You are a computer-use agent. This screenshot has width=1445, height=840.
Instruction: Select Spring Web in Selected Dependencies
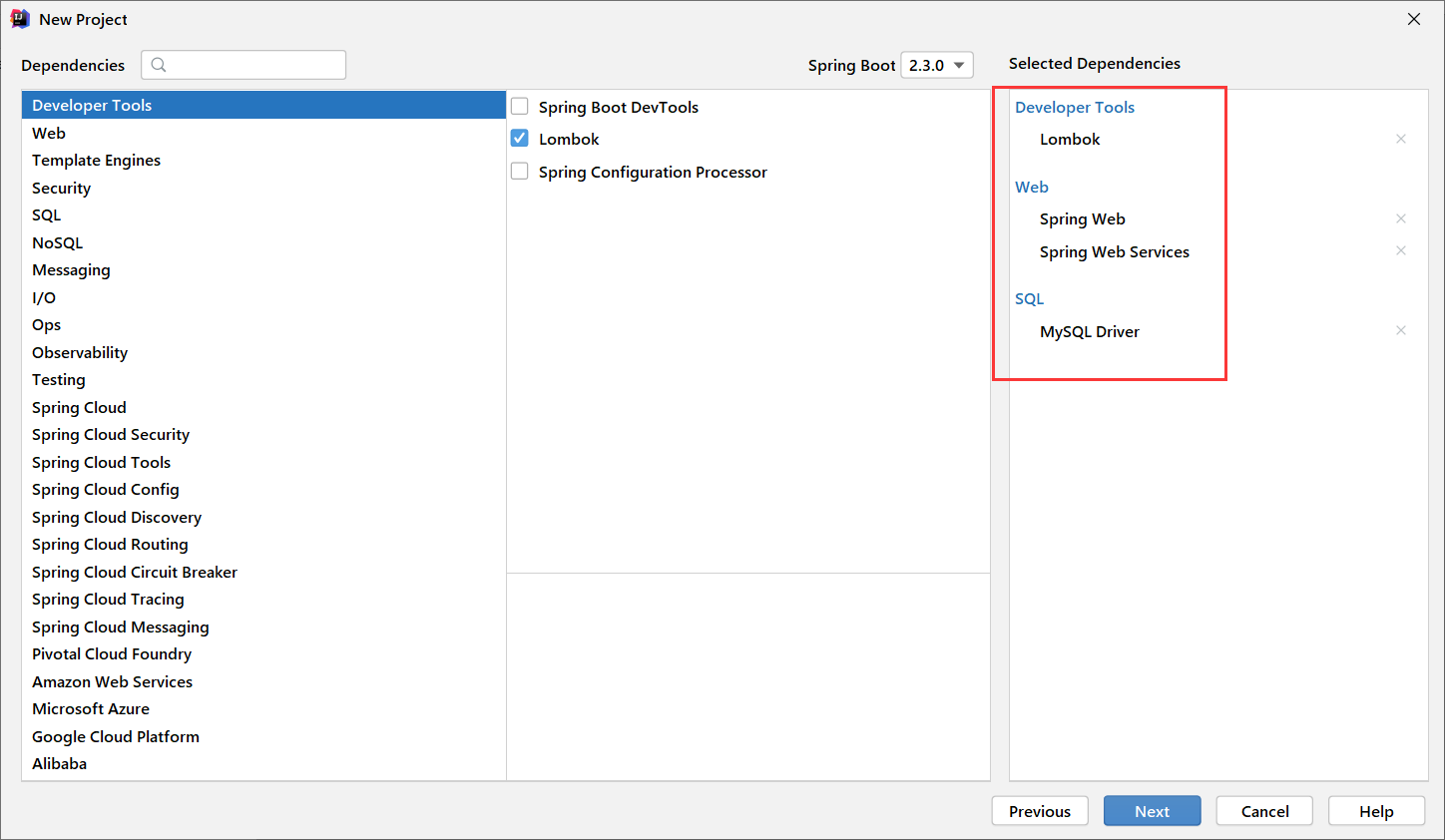coord(1083,218)
